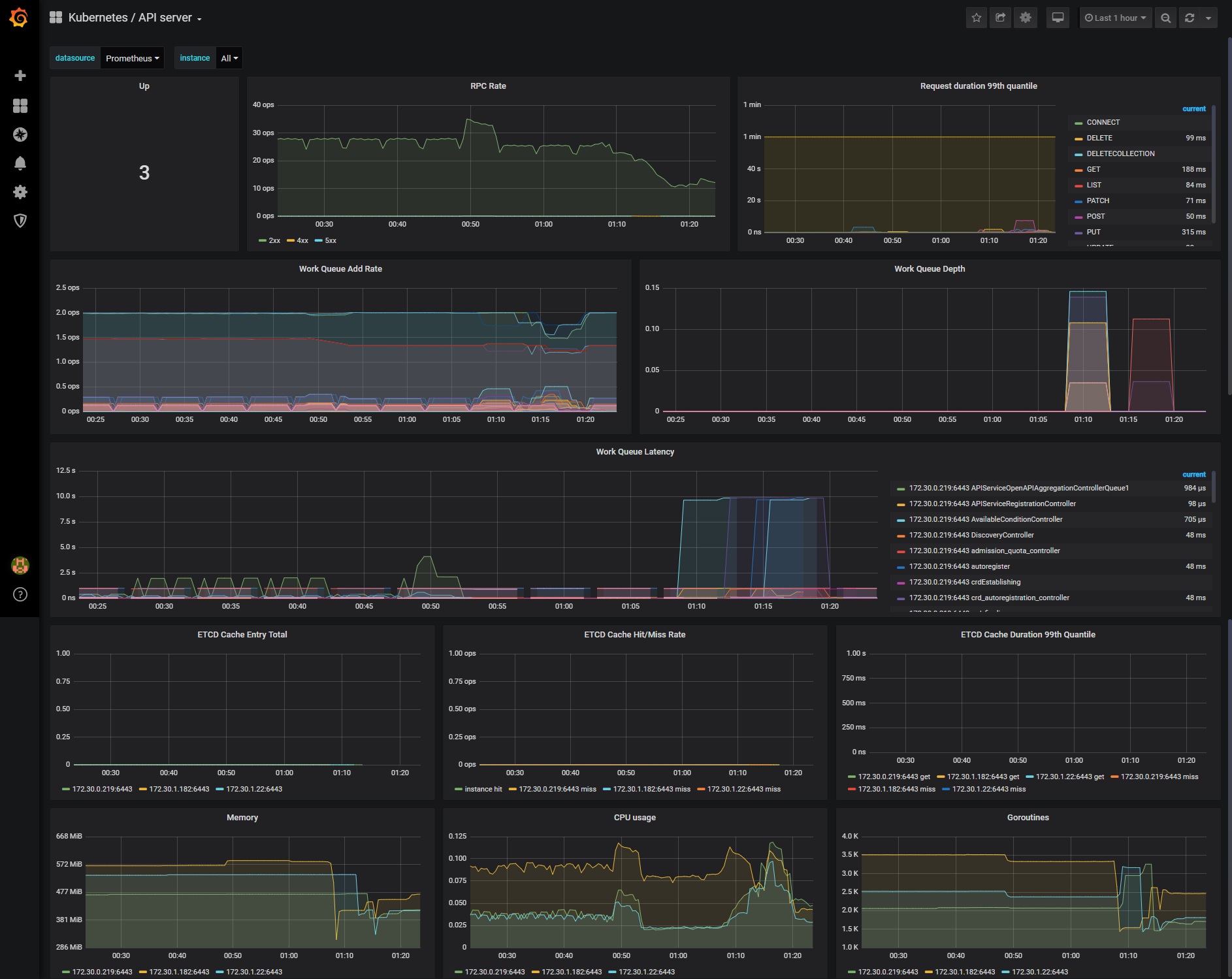Open the Dashboards grid icon in sidebar
The width and height of the screenshot is (1232, 979).
click(x=20, y=106)
